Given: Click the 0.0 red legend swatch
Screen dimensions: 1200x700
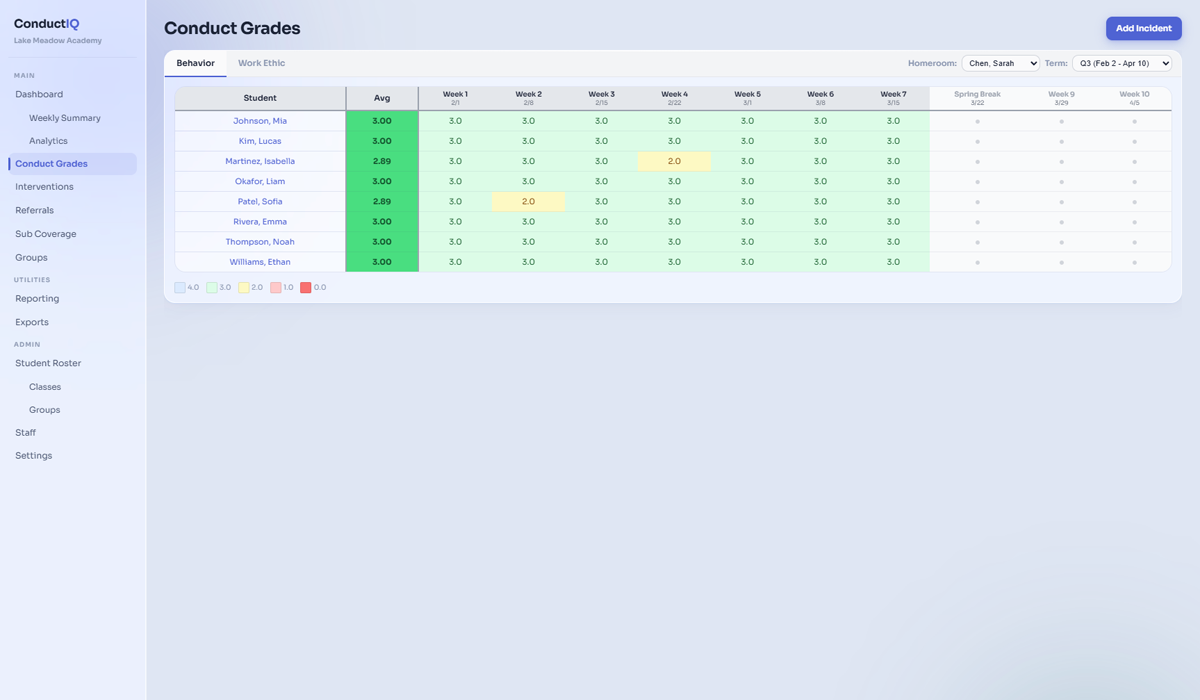Looking at the screenshot, I should pyautogui.click(x=306, y=286).
